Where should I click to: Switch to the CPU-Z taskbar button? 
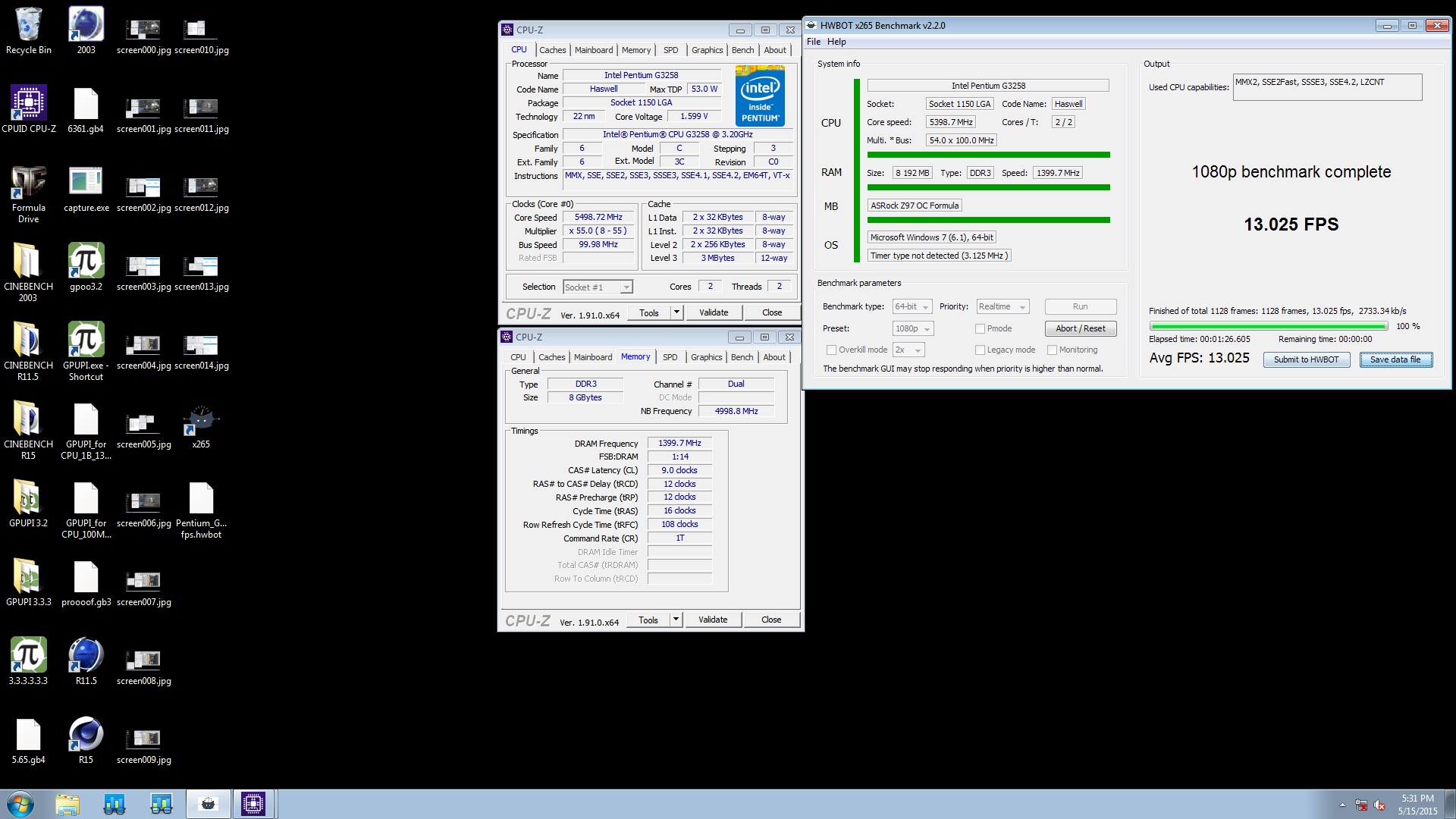coord(253,804)
